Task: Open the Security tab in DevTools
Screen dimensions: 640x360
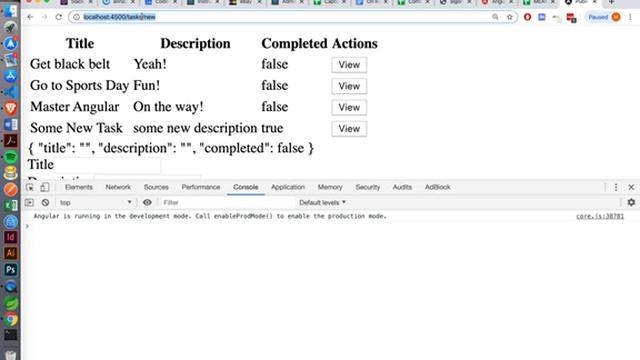Action: point(367,187)
